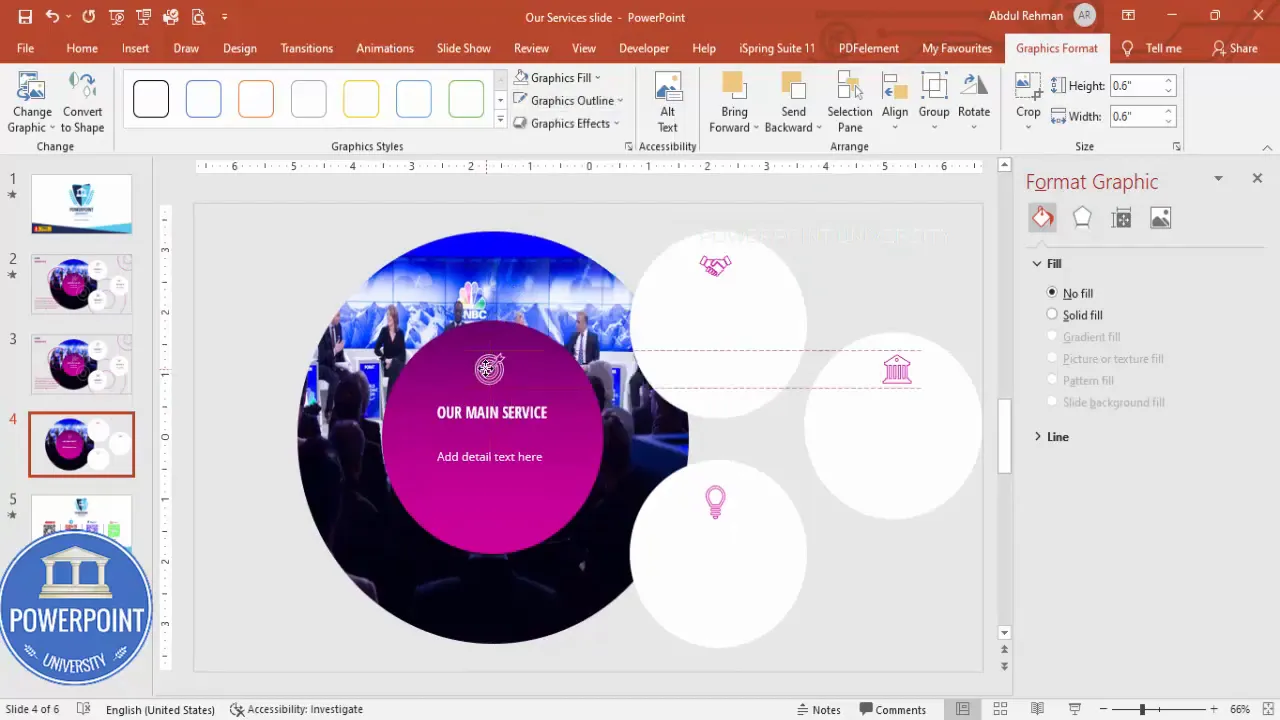Click Accessibility: Investigate status
Image resolution: width=1280 pixels, height=720 pixels.
297,709
